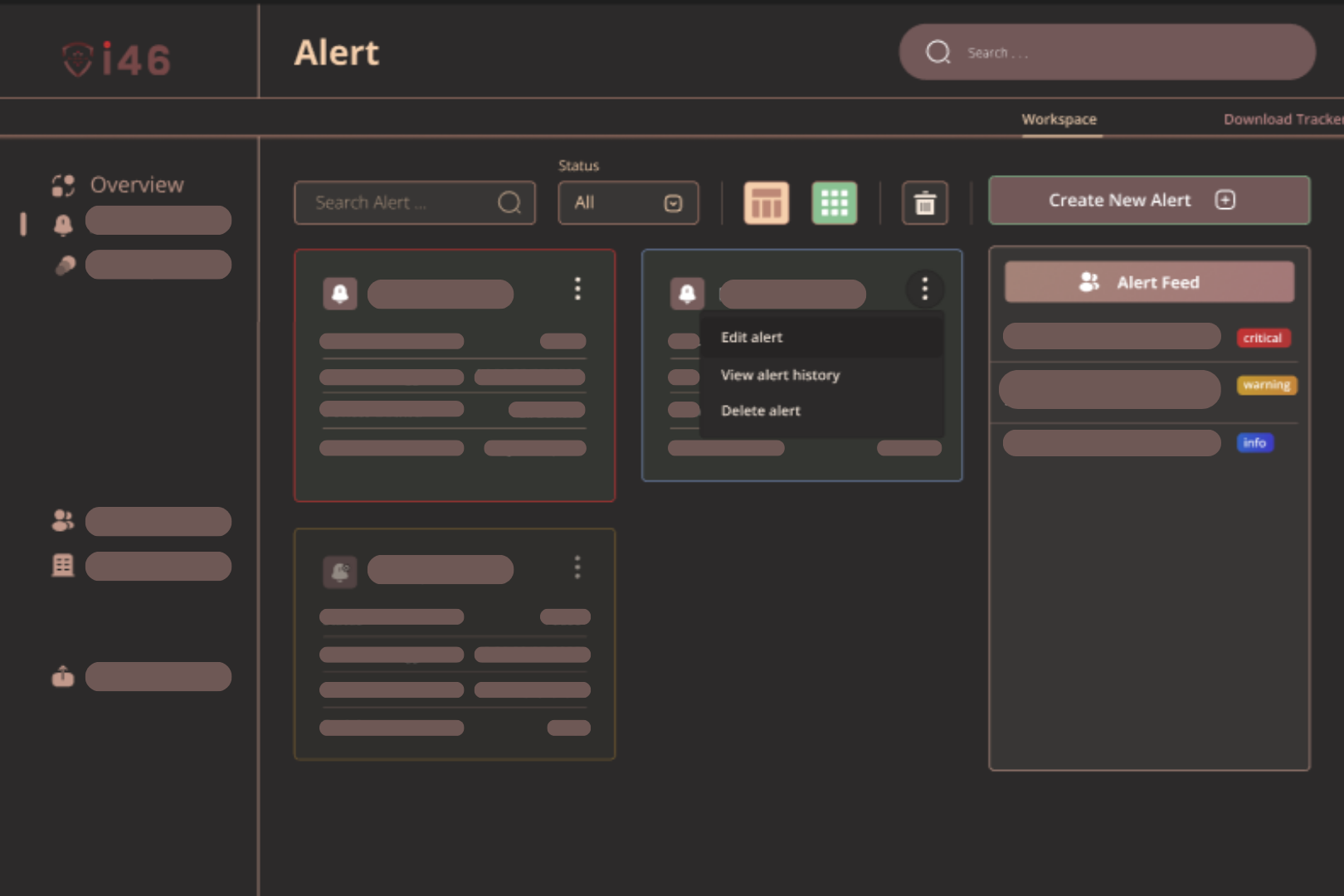This screenshot has width=1344, height=896.
Task: Click bell icon on blue-bordered alert card
Action: point(687,294)
